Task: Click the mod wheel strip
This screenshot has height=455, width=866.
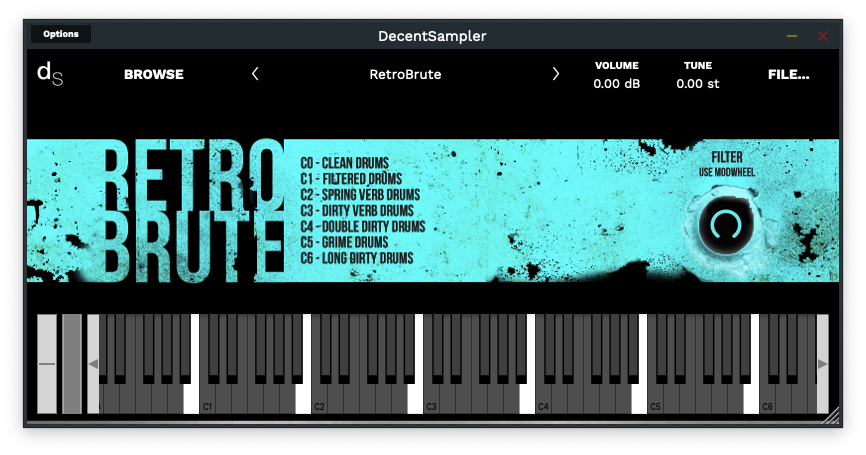Action: 72,363
